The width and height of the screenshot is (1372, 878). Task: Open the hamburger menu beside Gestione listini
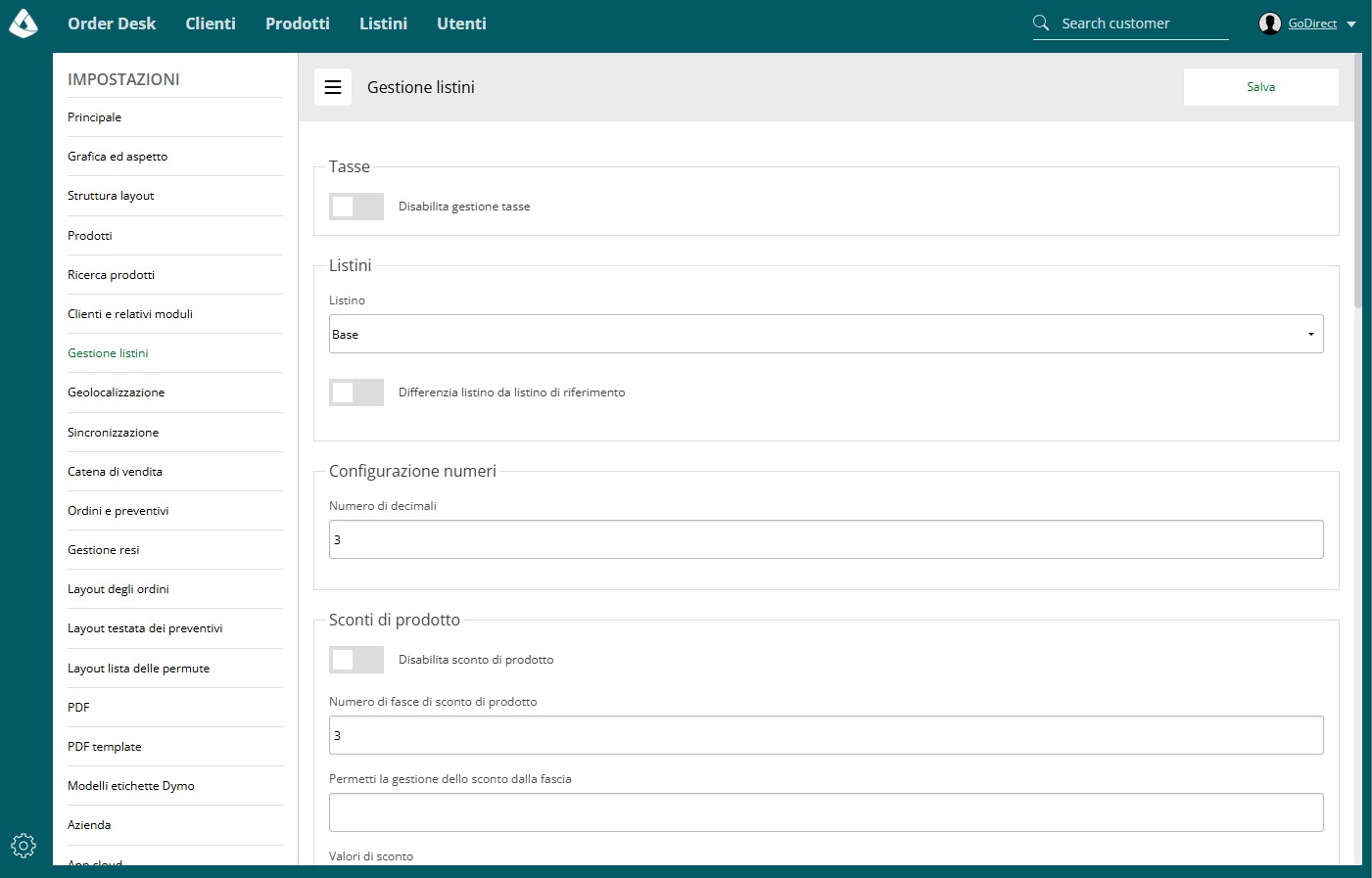click(333, 87)
